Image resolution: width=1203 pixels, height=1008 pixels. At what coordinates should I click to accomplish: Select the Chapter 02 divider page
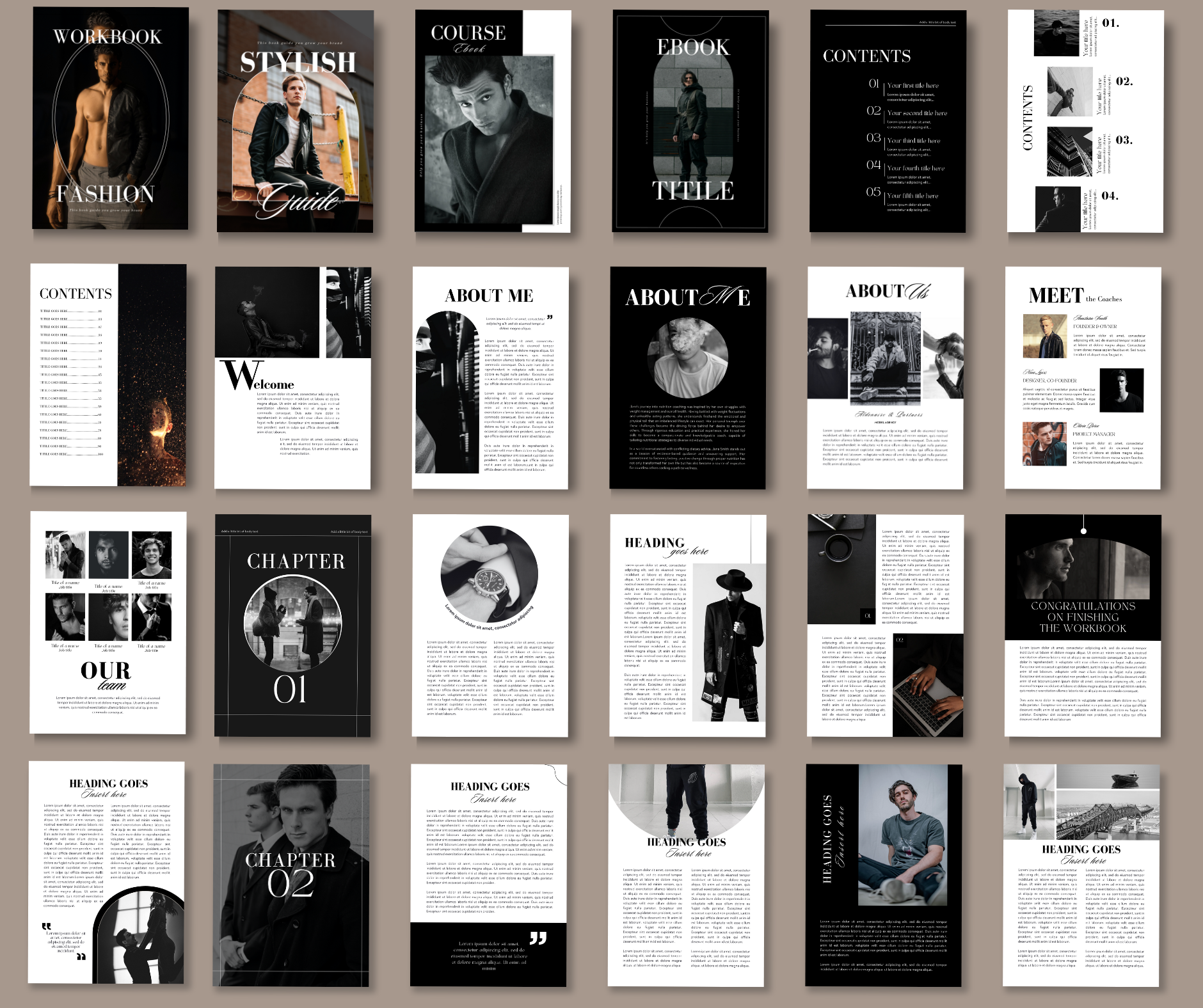click(x=291, y=875)
